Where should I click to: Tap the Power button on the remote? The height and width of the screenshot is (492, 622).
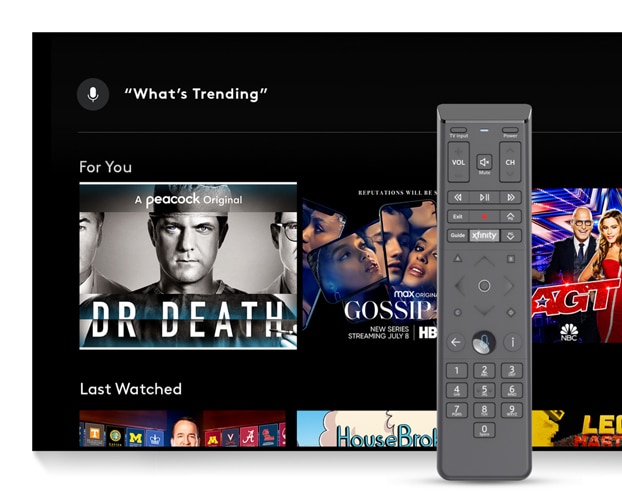pyautogui.click(x=510, y=130)
